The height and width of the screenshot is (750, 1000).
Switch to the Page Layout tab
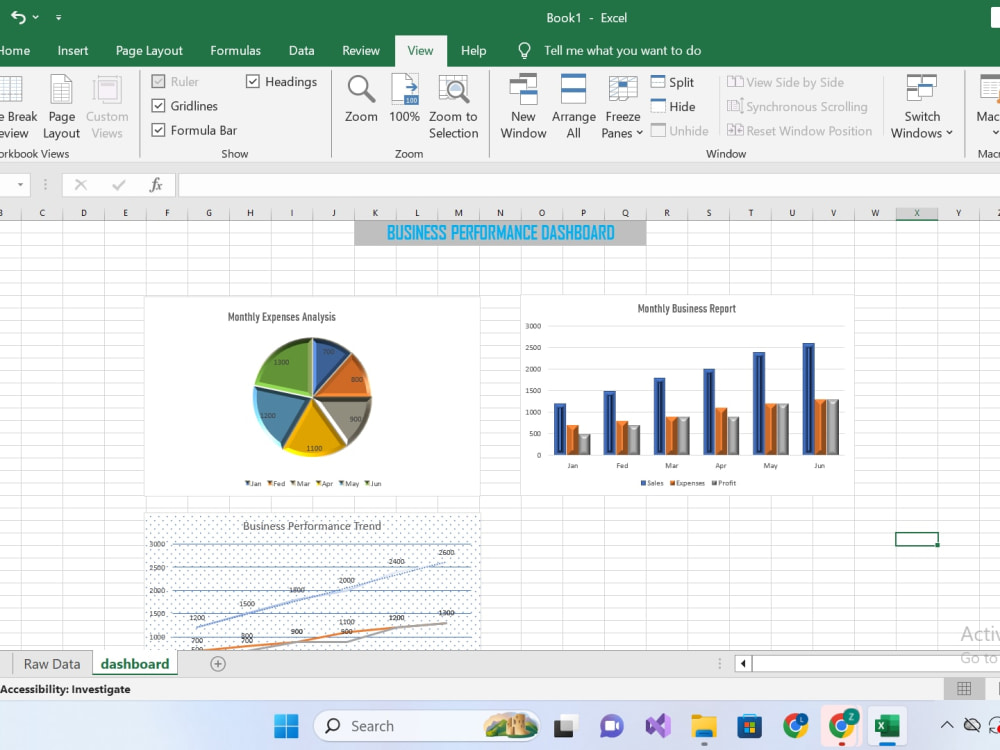coord(149,50)
